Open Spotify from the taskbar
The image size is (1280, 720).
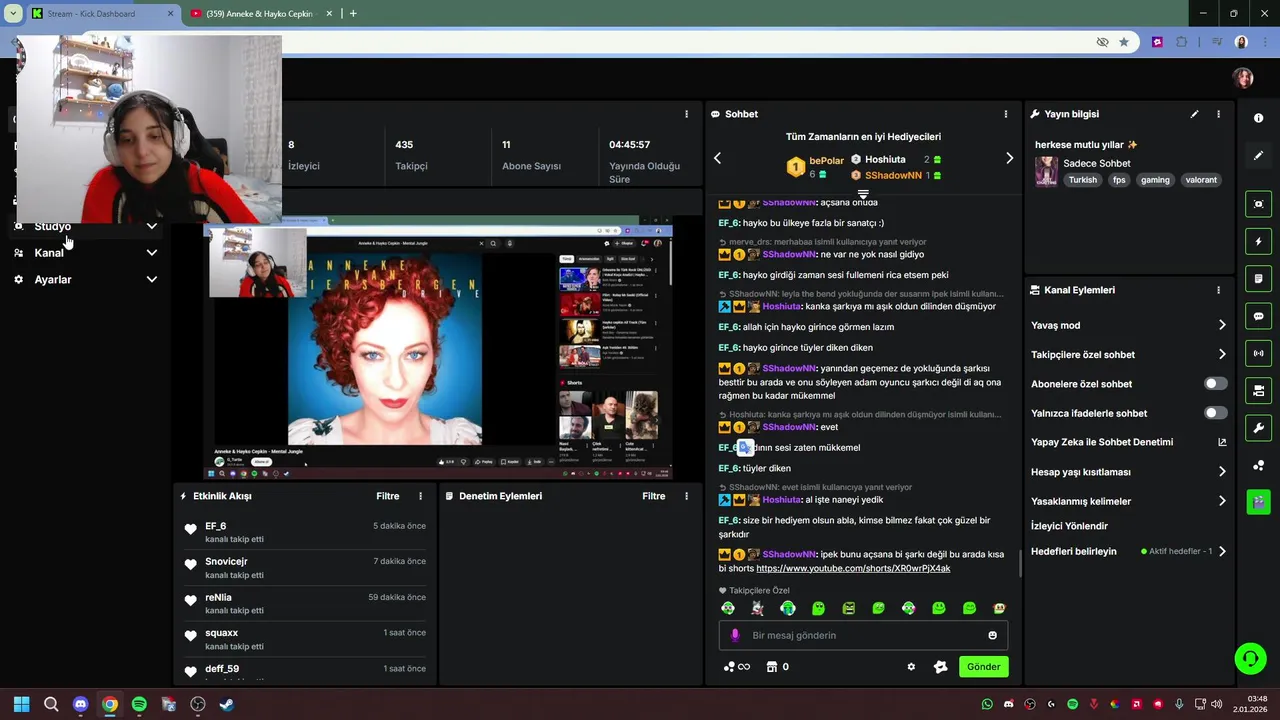[x=139, y=704]
